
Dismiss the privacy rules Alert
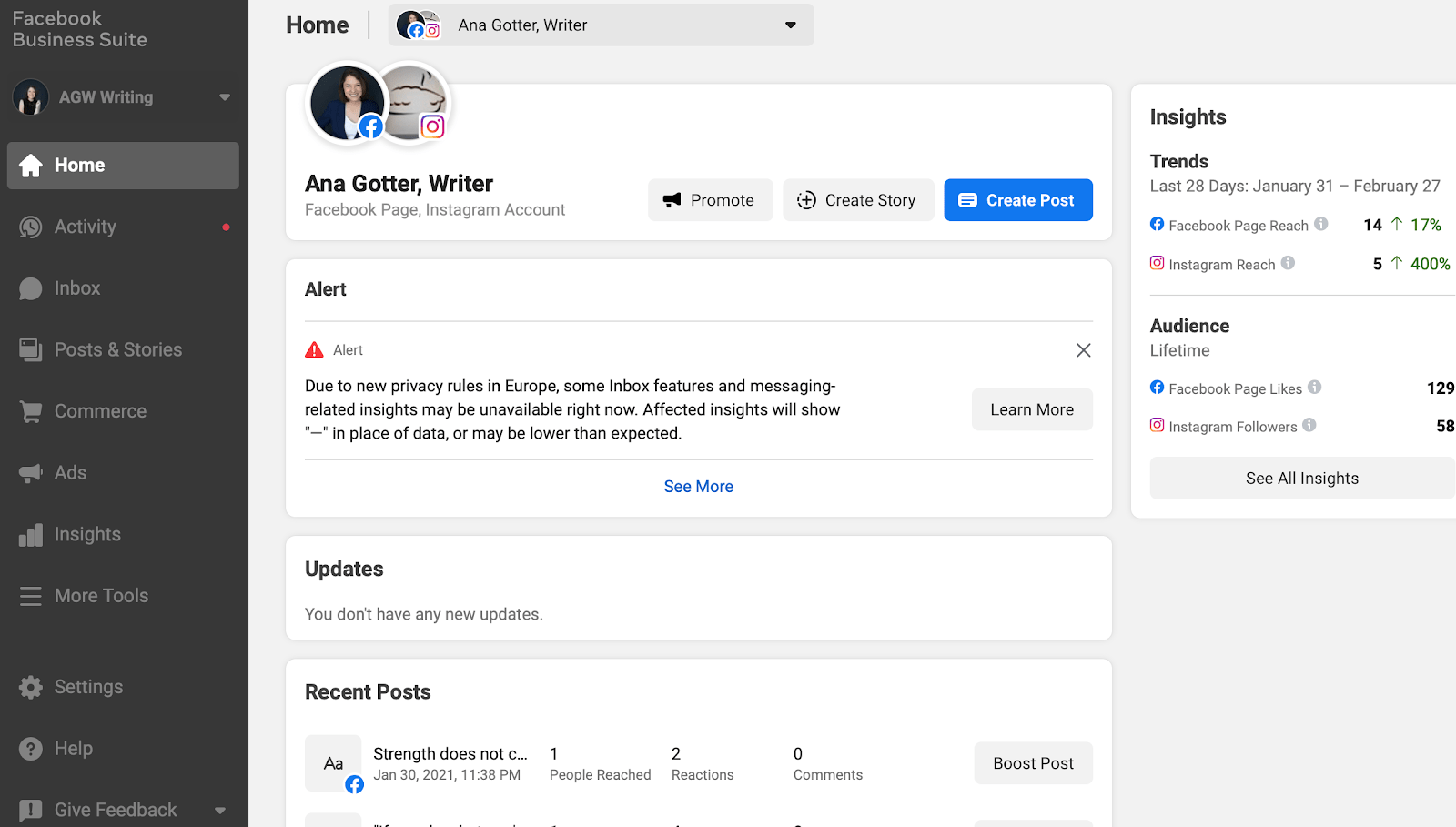pyautogui.click(x=1083, y=349)
